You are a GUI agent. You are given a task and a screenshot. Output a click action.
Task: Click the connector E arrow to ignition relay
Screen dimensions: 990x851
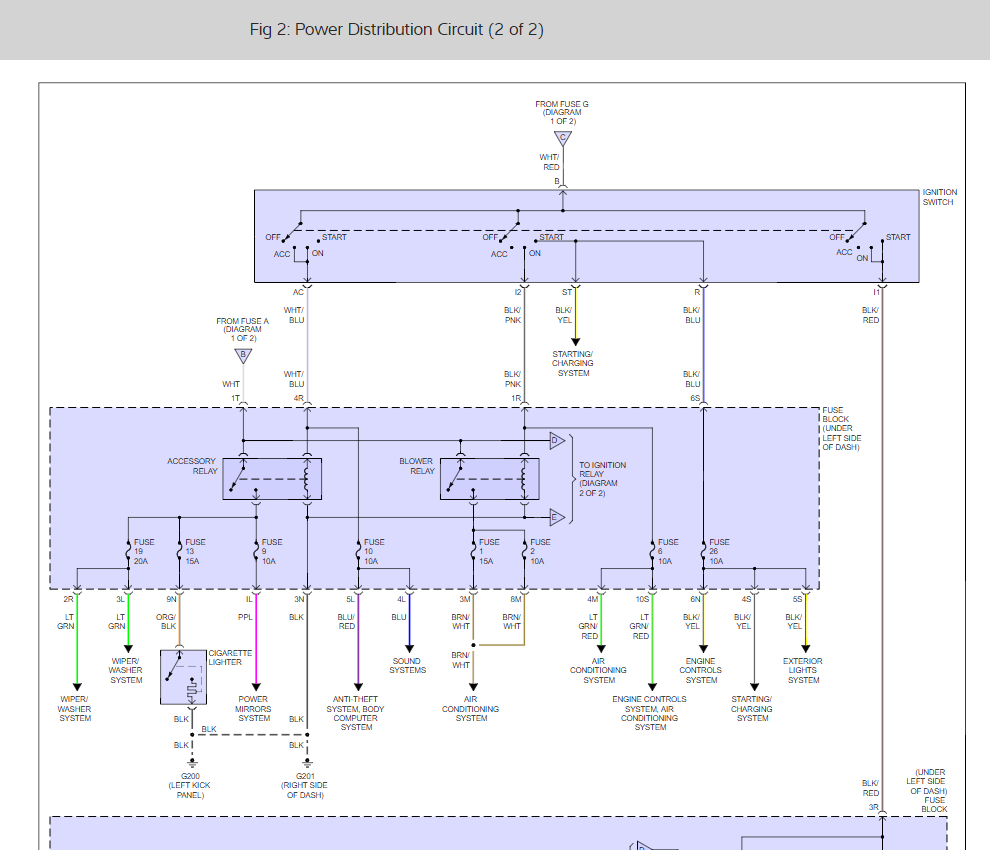557,516
